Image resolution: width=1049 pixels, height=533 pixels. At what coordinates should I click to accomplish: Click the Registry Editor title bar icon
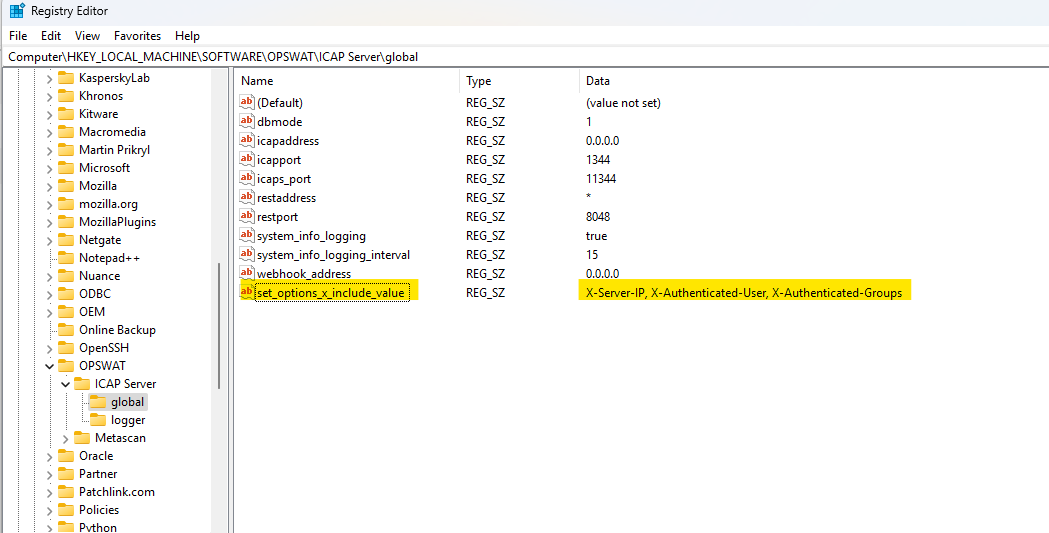coord(16,11)
